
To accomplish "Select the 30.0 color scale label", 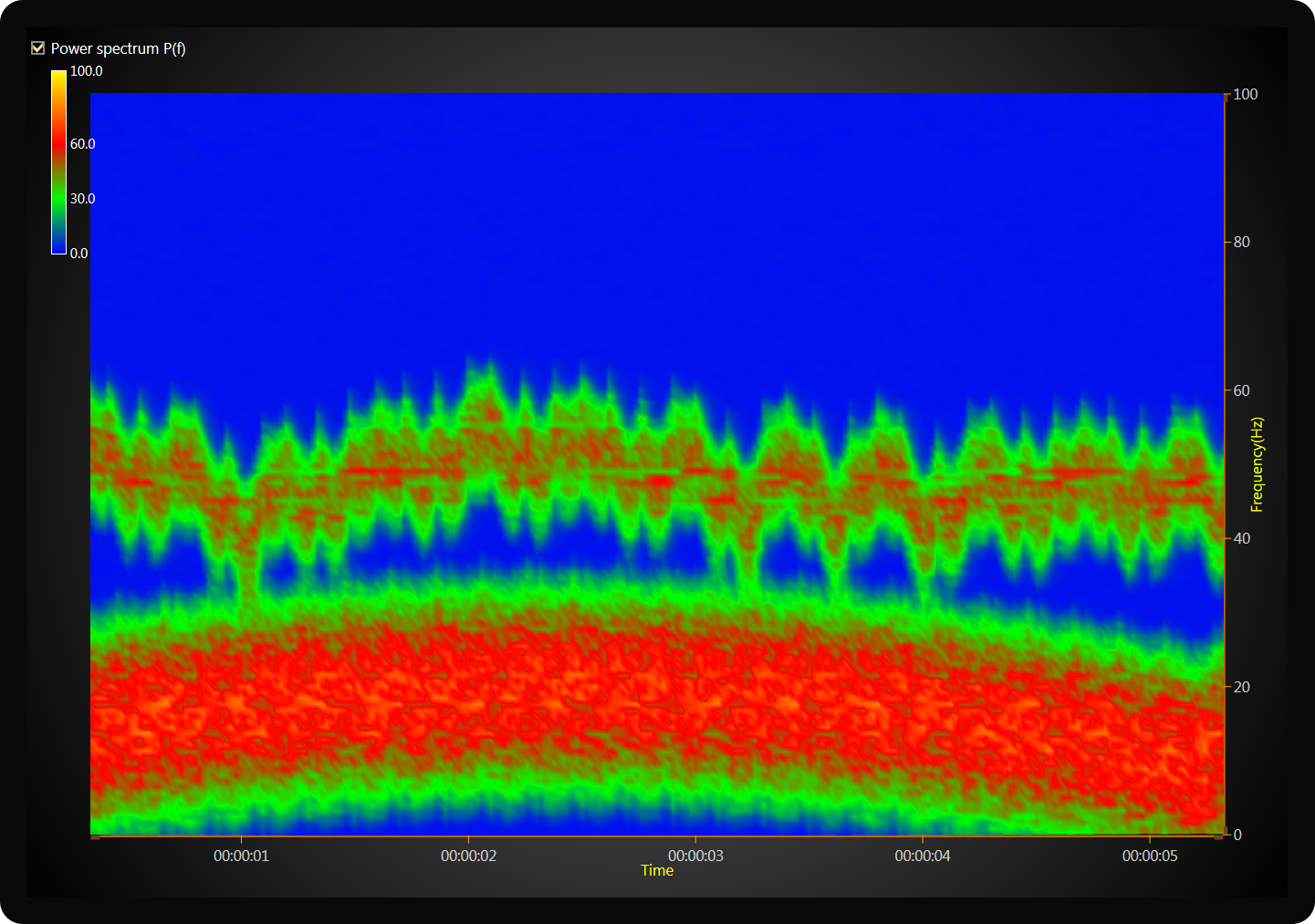I will (82, 199).
